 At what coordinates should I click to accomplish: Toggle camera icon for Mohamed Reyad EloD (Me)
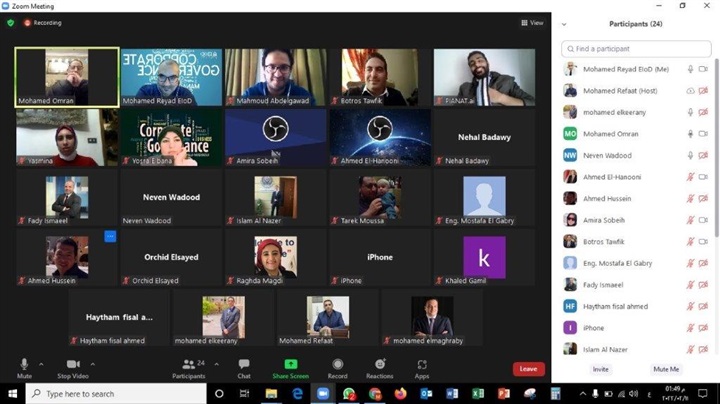pos(703,69)
